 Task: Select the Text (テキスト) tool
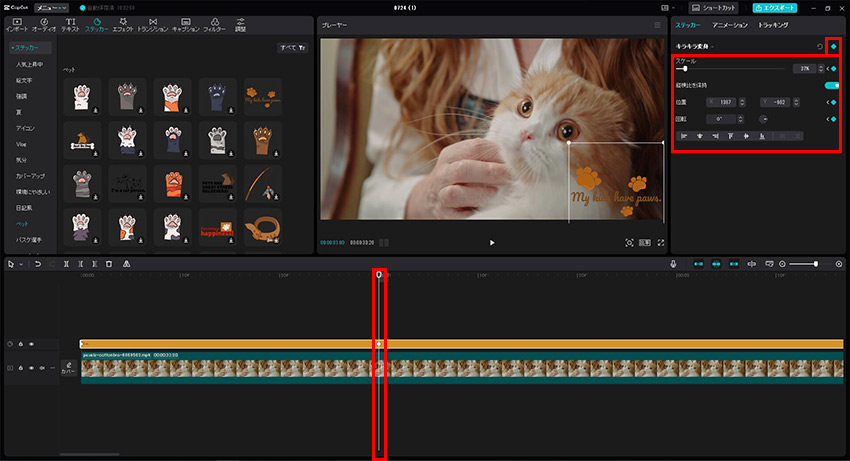71,23
